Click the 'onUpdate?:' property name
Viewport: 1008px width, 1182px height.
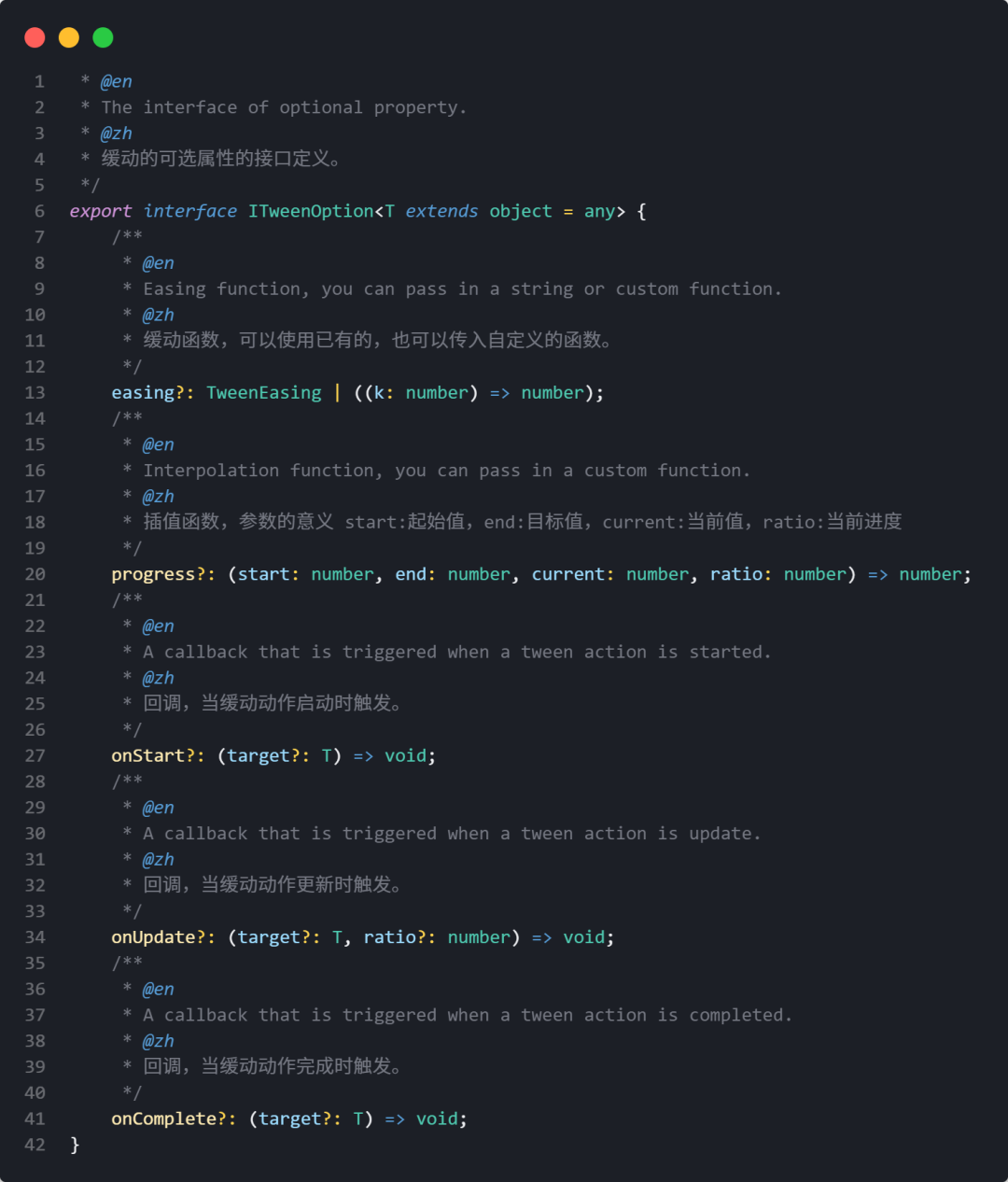163,937
